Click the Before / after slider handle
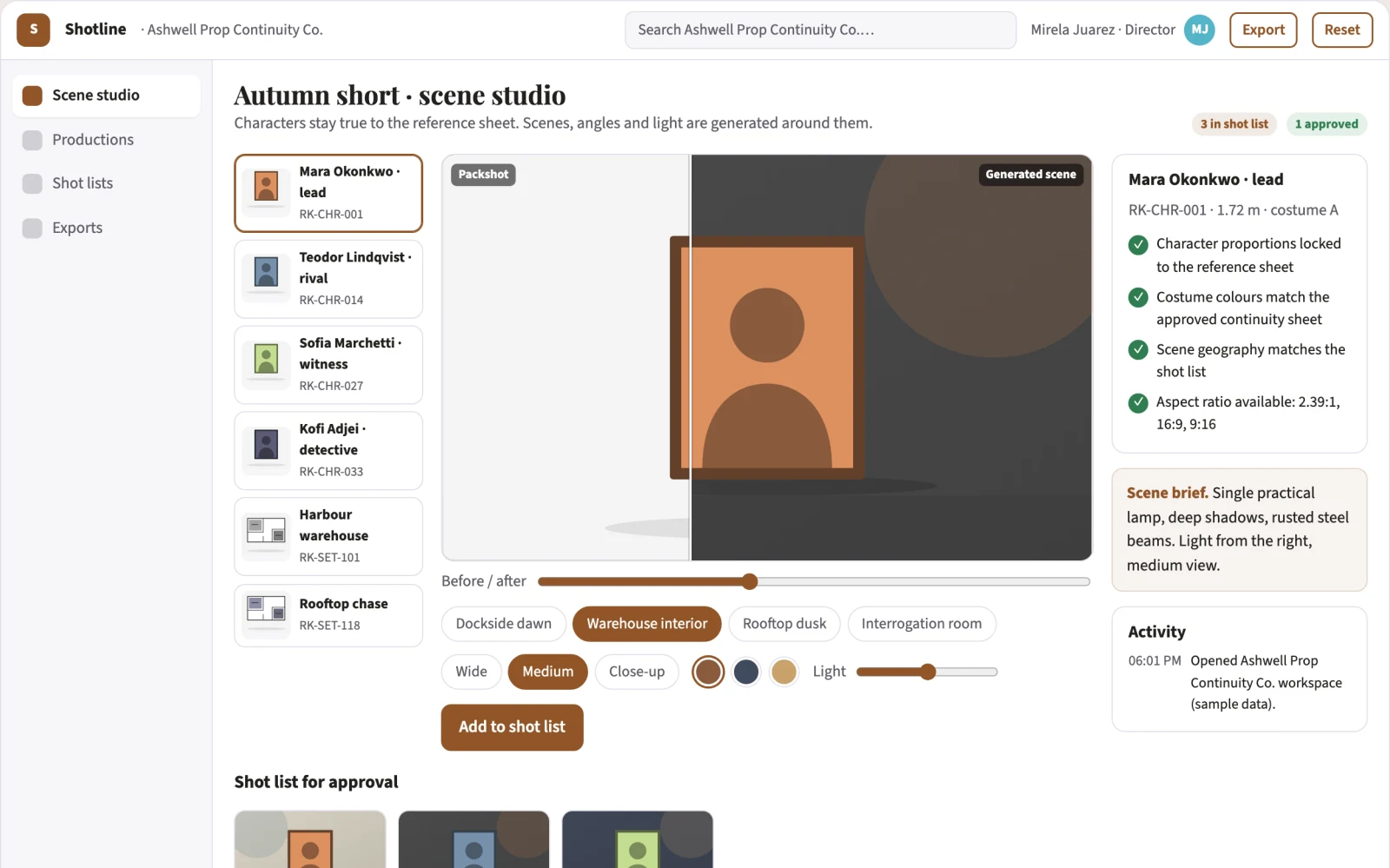The height and width of the screenshot is (868, 1390). [750, 581]
